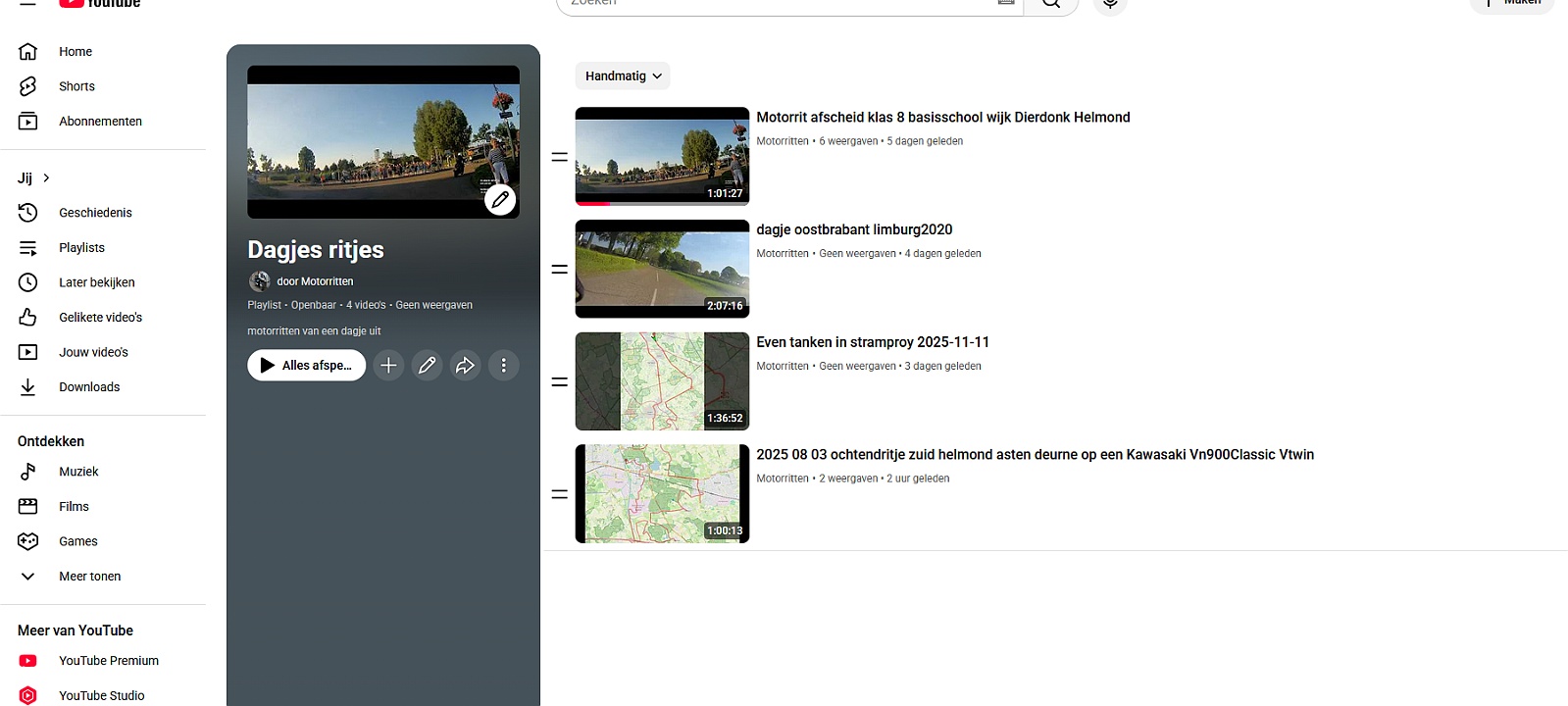Screen dimensions: 1568x706
Task: Share the Dagjes ritjes playlist
Action: 465,366
